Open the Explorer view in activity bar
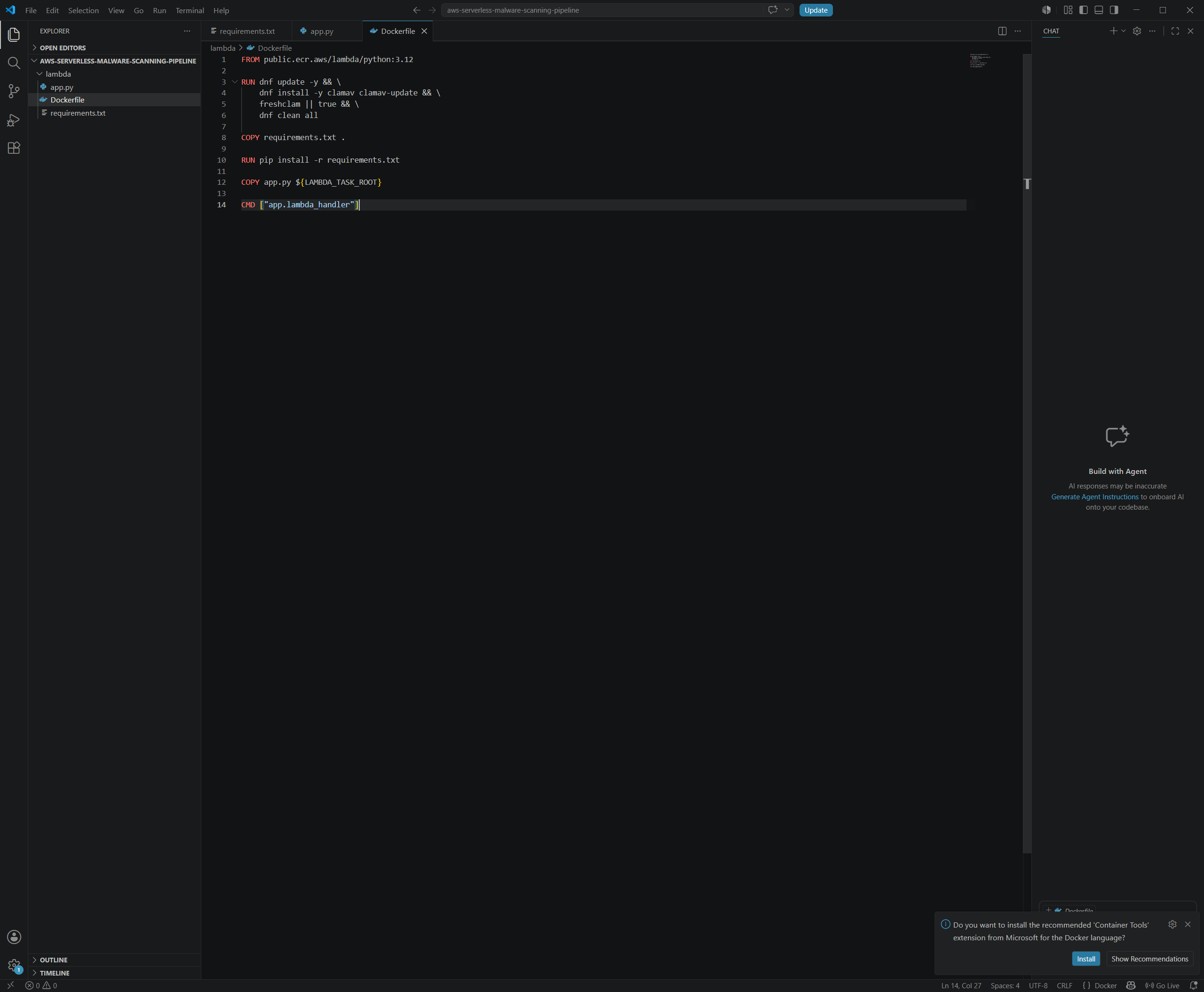1204x992 pixels. click(14, 35)
